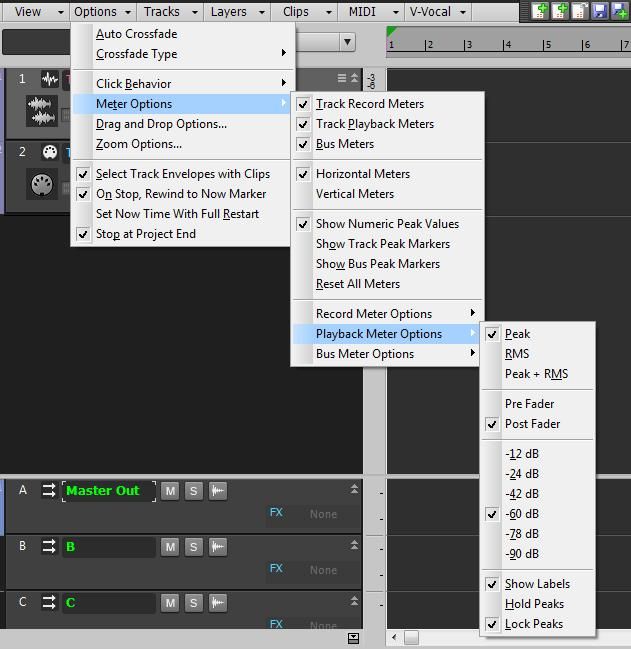
Task: Click the audio waveform icon on track 1
Action: click(x=49, y=79)
